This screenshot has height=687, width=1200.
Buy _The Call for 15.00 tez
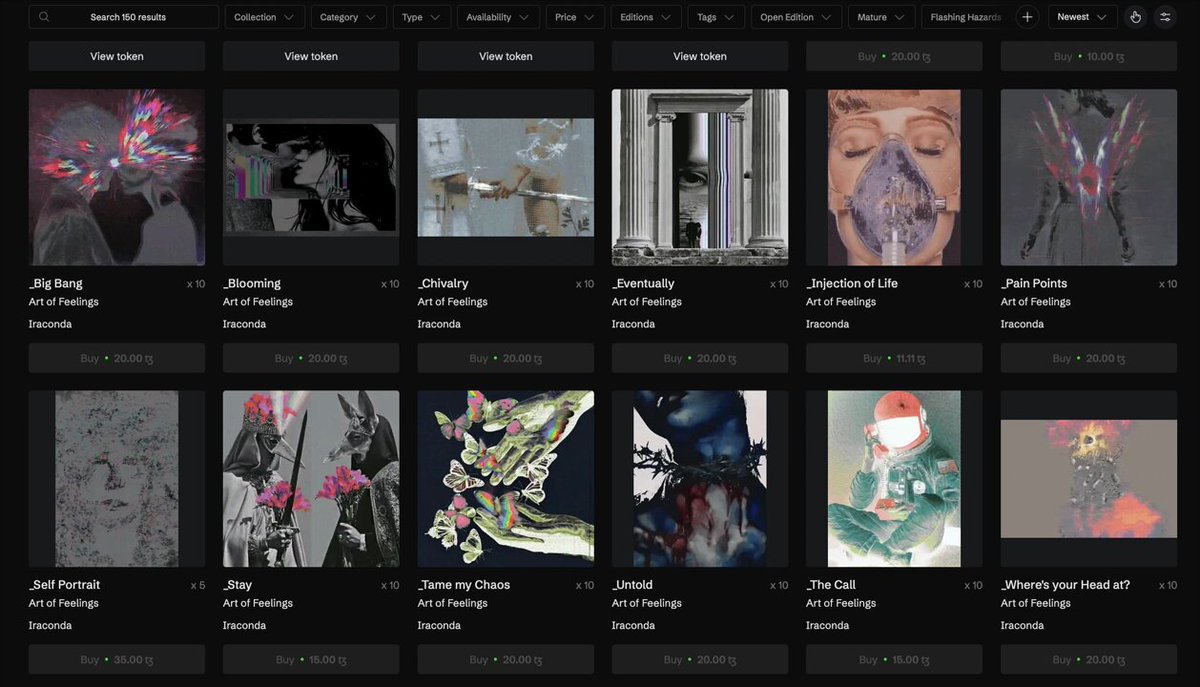(x=894, y=660)
